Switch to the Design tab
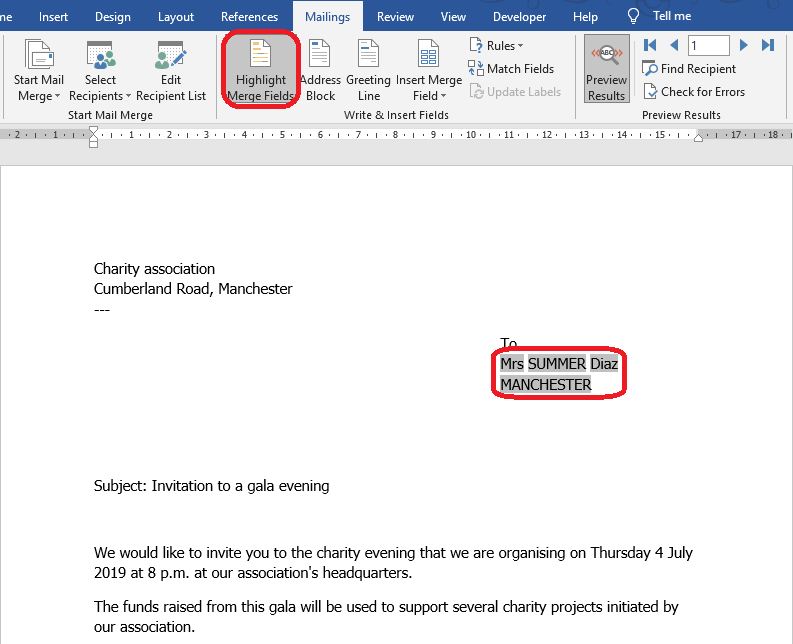 (113, 17)
